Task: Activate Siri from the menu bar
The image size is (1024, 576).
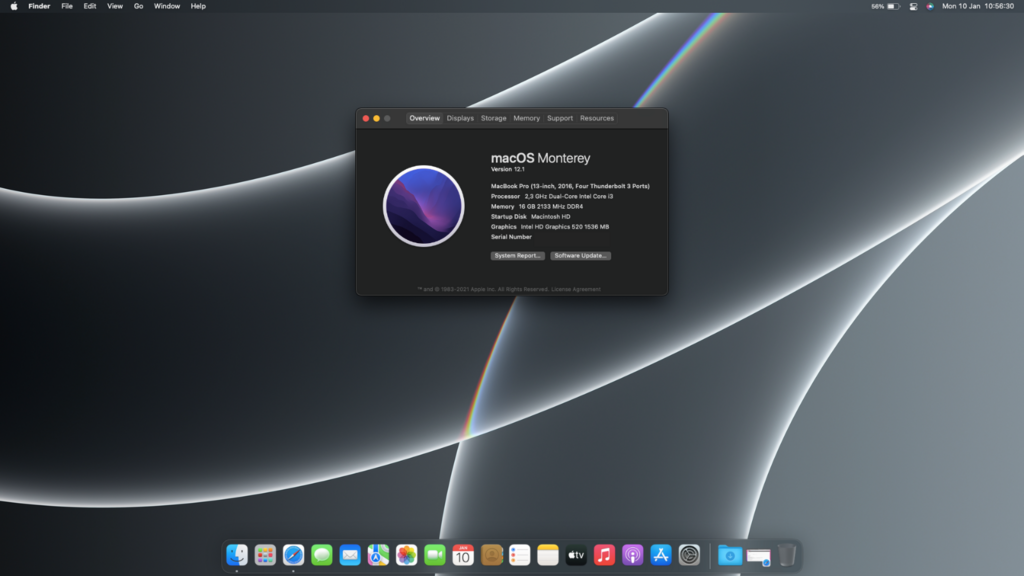Action: 930,6
